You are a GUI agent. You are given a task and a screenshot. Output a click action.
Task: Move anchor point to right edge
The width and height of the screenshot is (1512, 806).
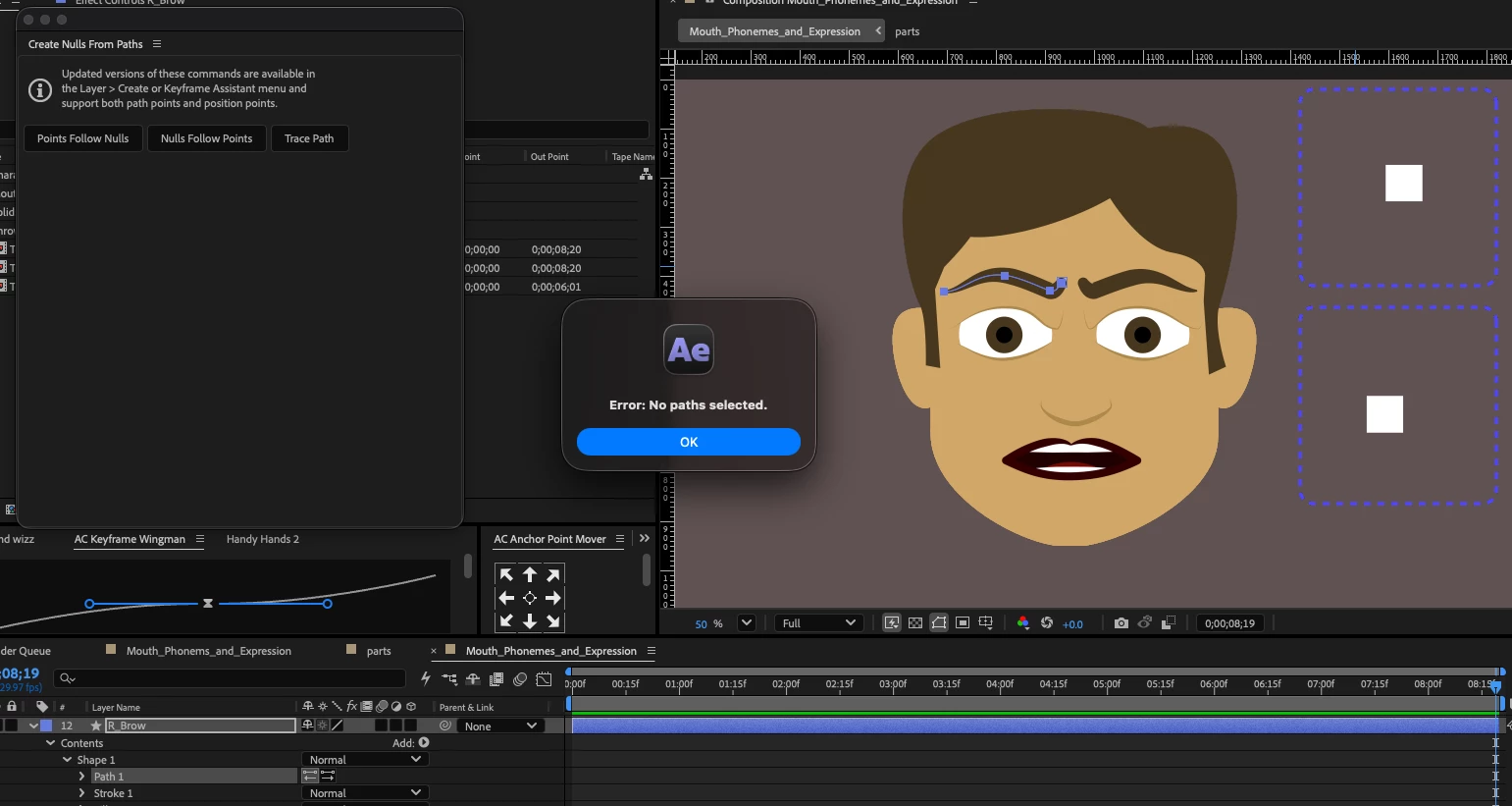(553, 598)
